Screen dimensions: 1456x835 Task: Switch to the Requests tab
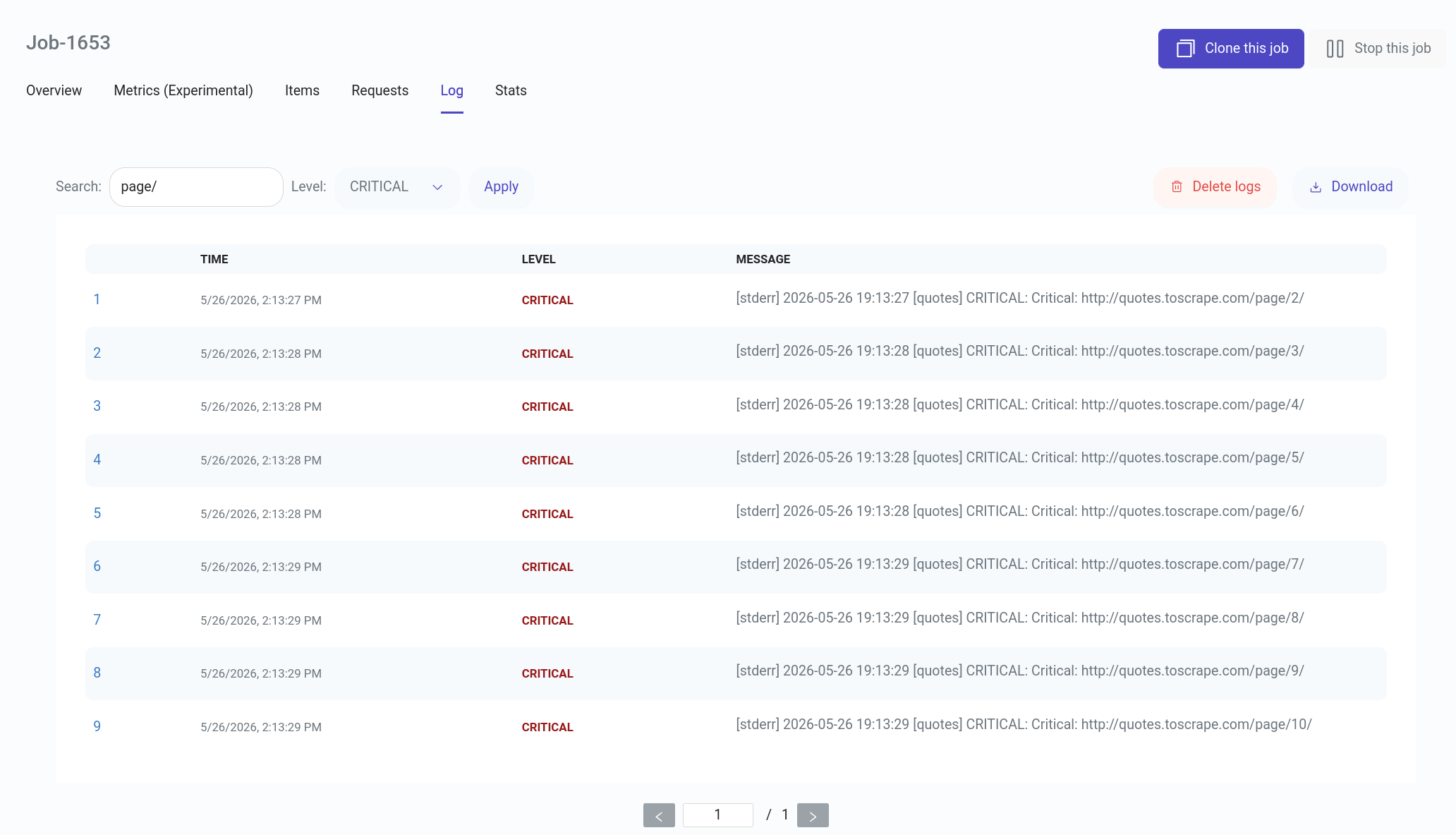tap(380, 90)
